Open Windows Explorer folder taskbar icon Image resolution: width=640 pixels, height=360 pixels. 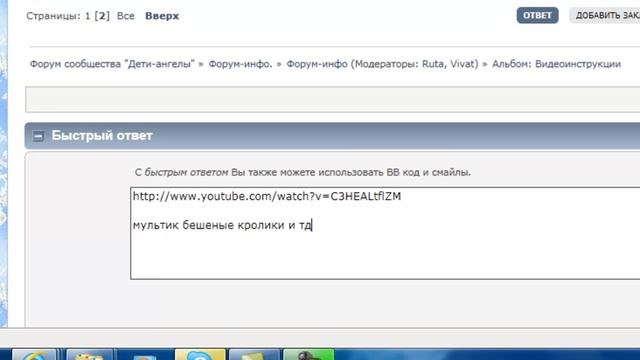[x=89, y=354]
